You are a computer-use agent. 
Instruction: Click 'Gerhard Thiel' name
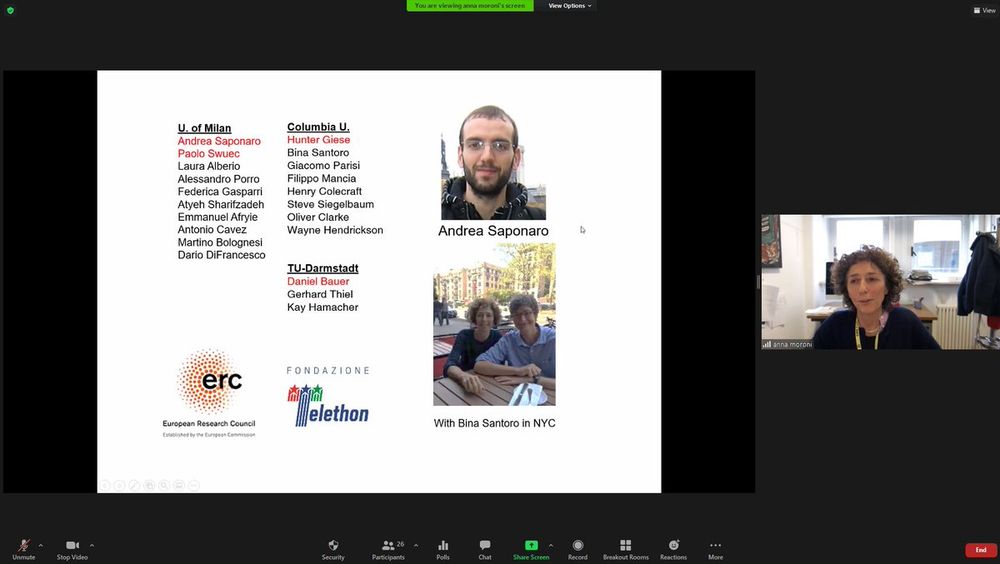(320, 294)
